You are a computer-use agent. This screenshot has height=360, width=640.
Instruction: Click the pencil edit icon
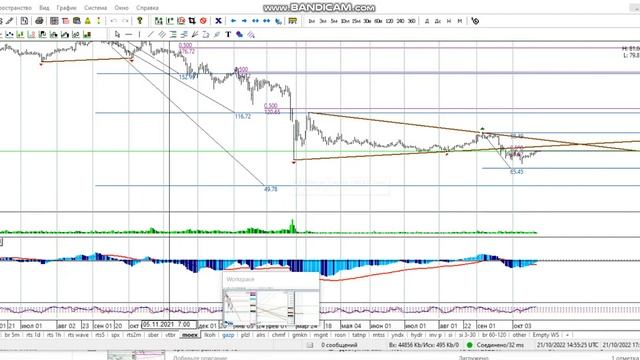point(10,21)
